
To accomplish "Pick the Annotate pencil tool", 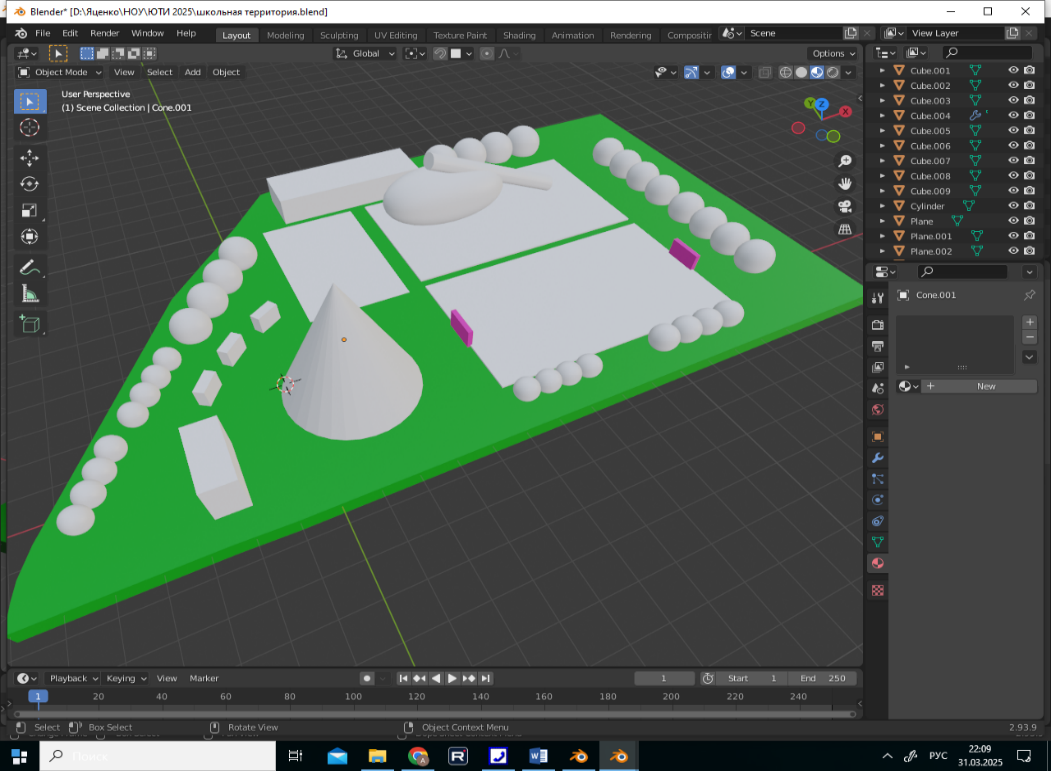I will (29, 267).
